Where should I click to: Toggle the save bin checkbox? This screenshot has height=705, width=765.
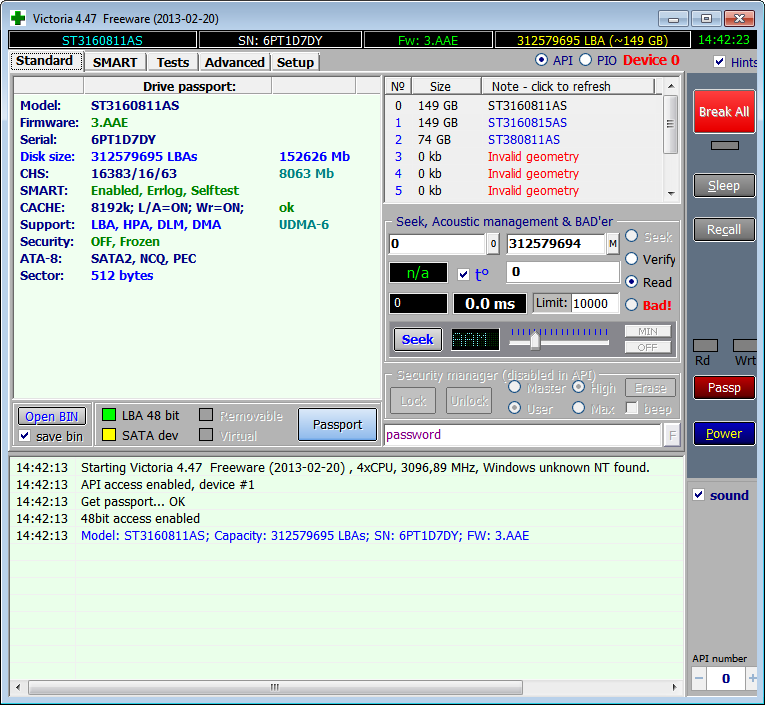coord(25,436)
